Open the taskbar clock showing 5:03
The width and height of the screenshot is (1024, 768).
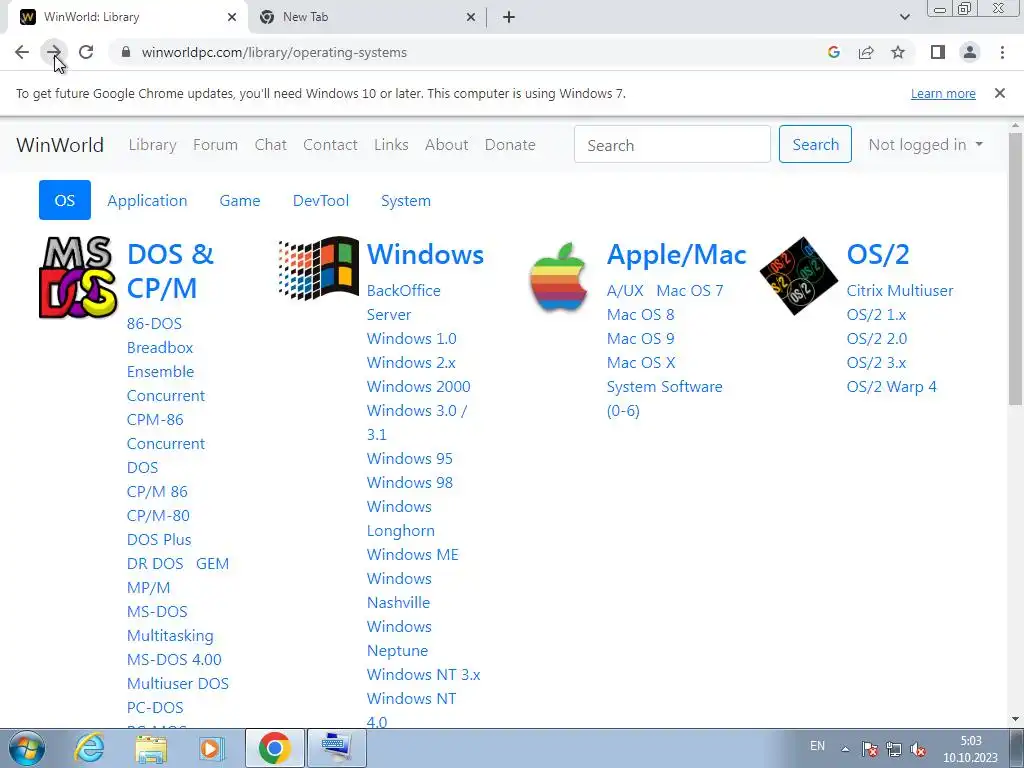[x=970, y=749]
